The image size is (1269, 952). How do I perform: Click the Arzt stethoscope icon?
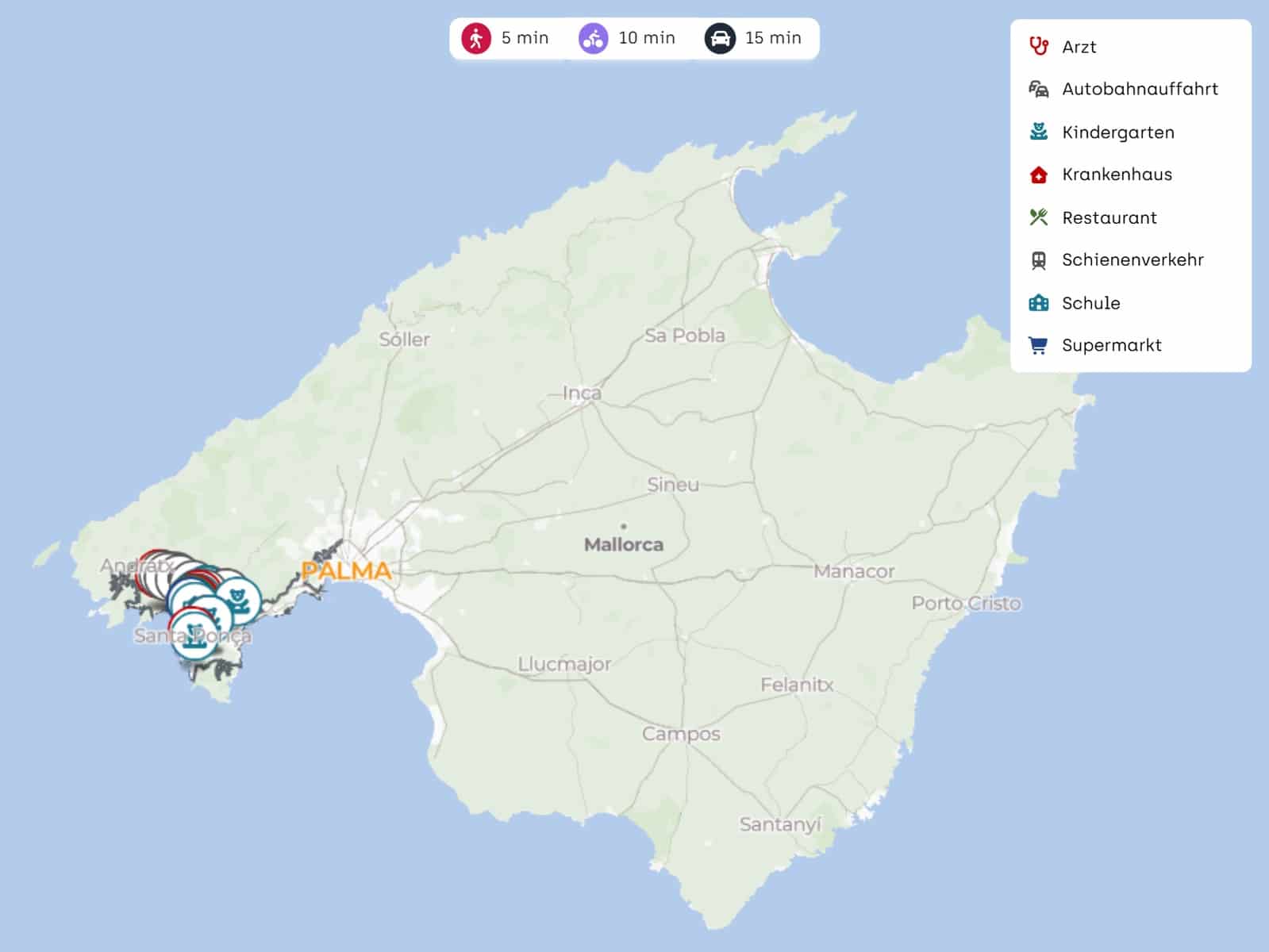pyautogui.click(x=1038, y=46)
